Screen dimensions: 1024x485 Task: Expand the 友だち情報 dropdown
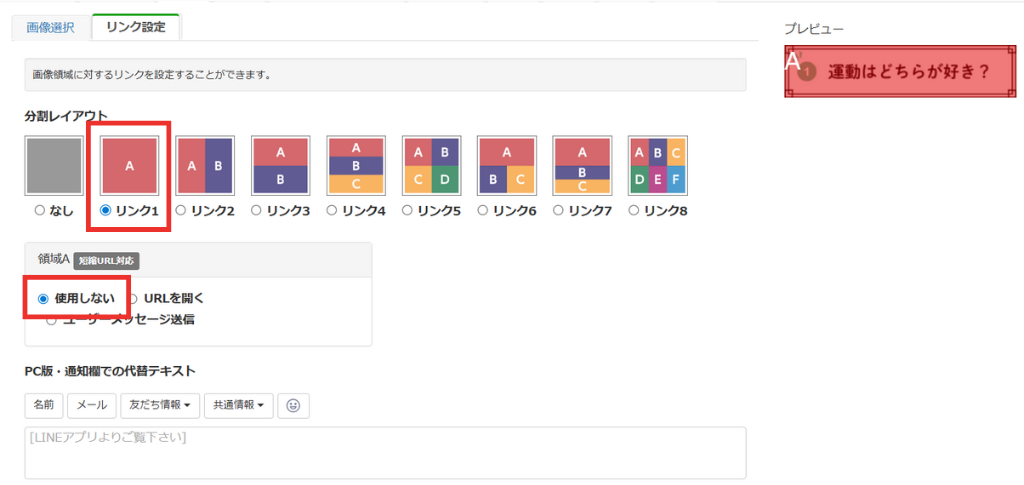[x=158, y=405]
